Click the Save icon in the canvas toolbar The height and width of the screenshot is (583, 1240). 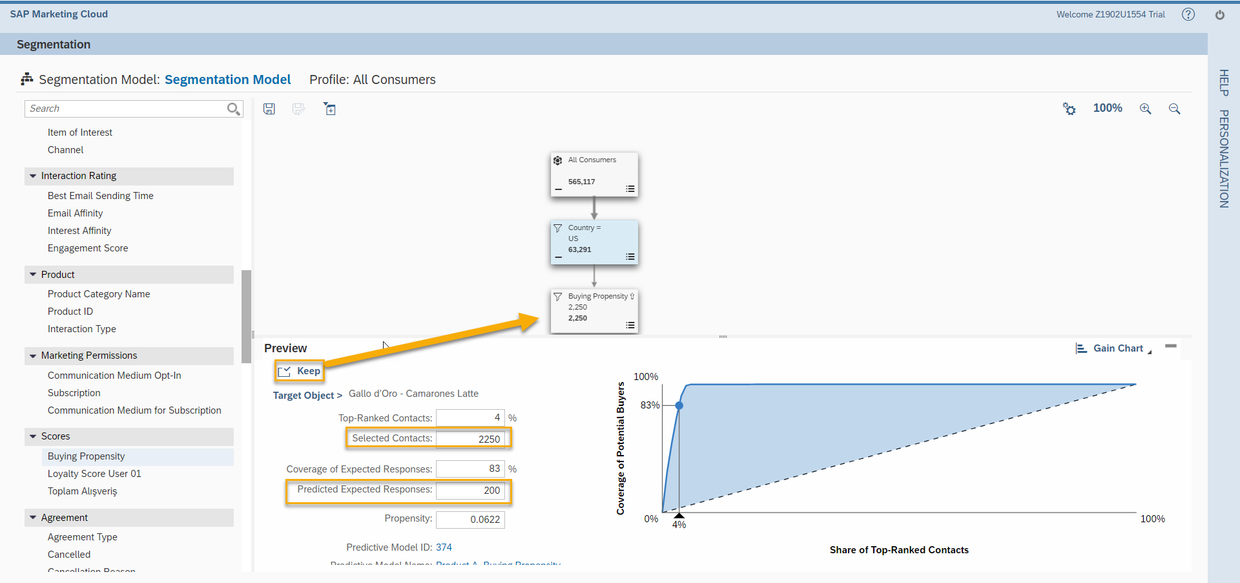coord(269,109)
